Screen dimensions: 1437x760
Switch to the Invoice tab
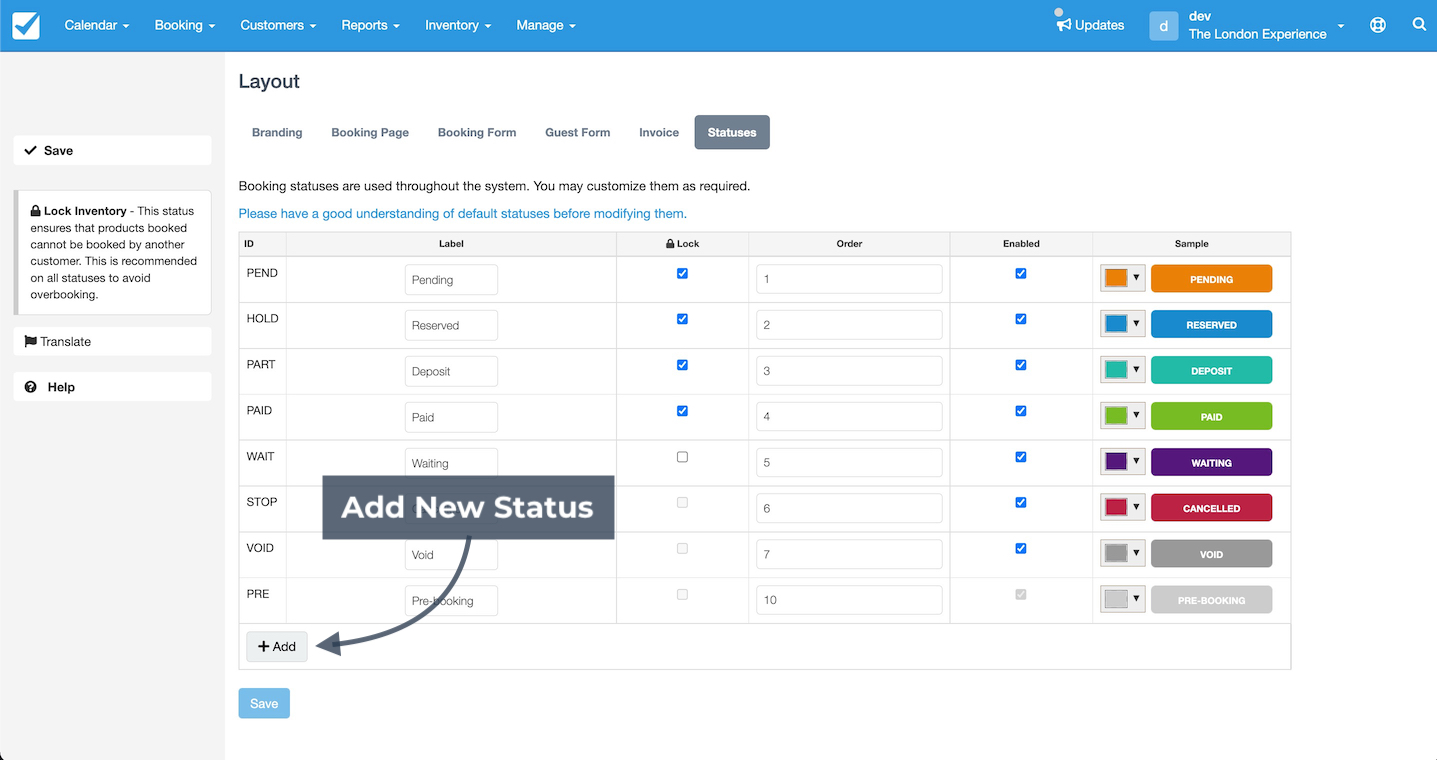[659, 132]
